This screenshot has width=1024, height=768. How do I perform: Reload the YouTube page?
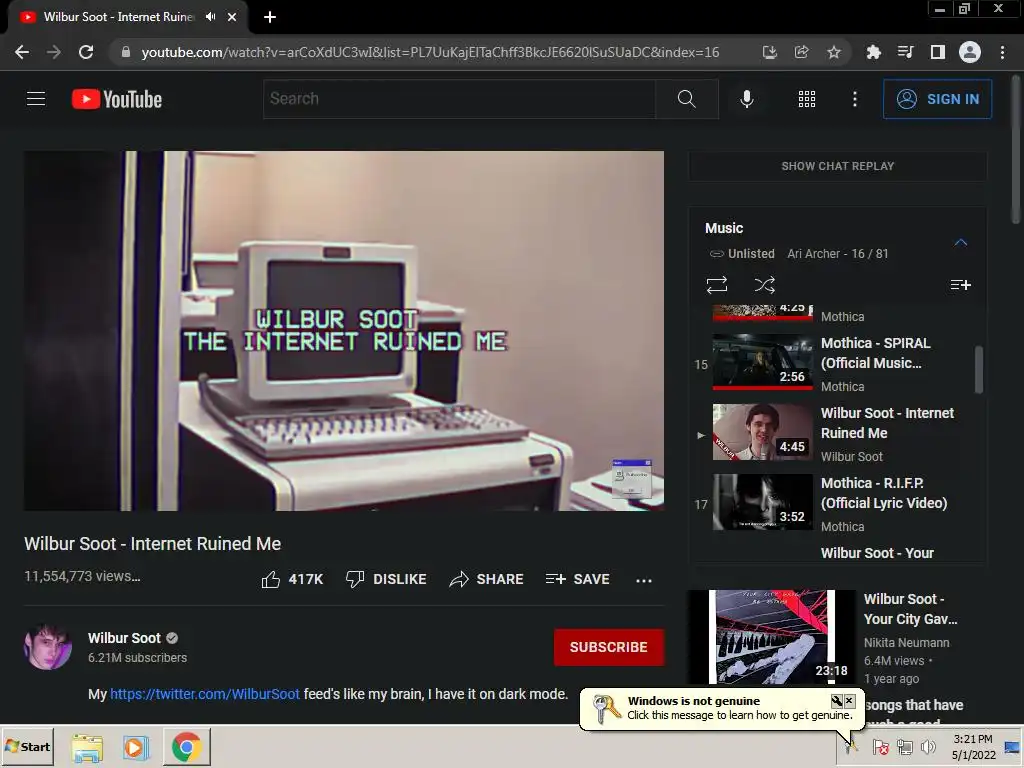click(86, 52)
